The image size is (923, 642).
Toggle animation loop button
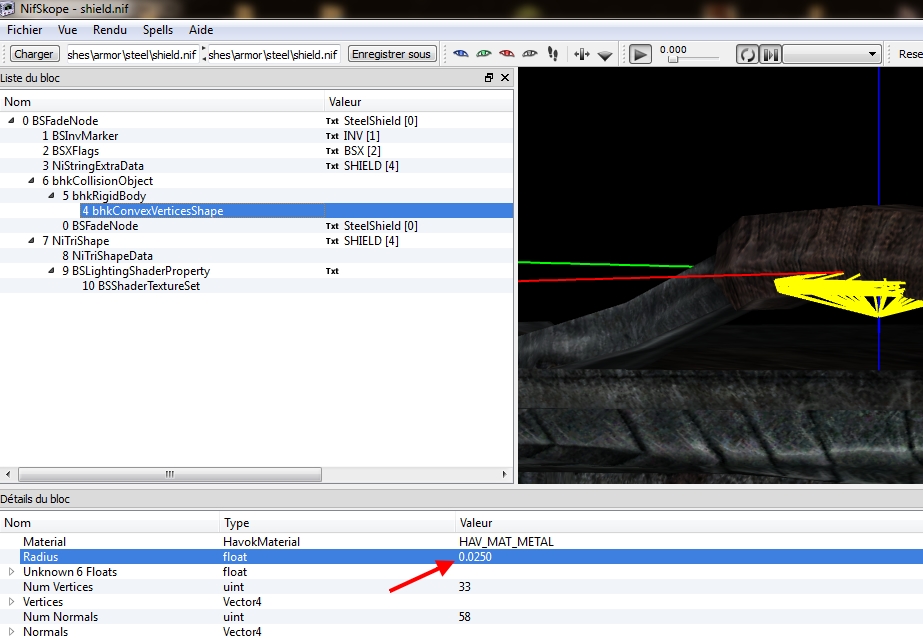[747, 55]
